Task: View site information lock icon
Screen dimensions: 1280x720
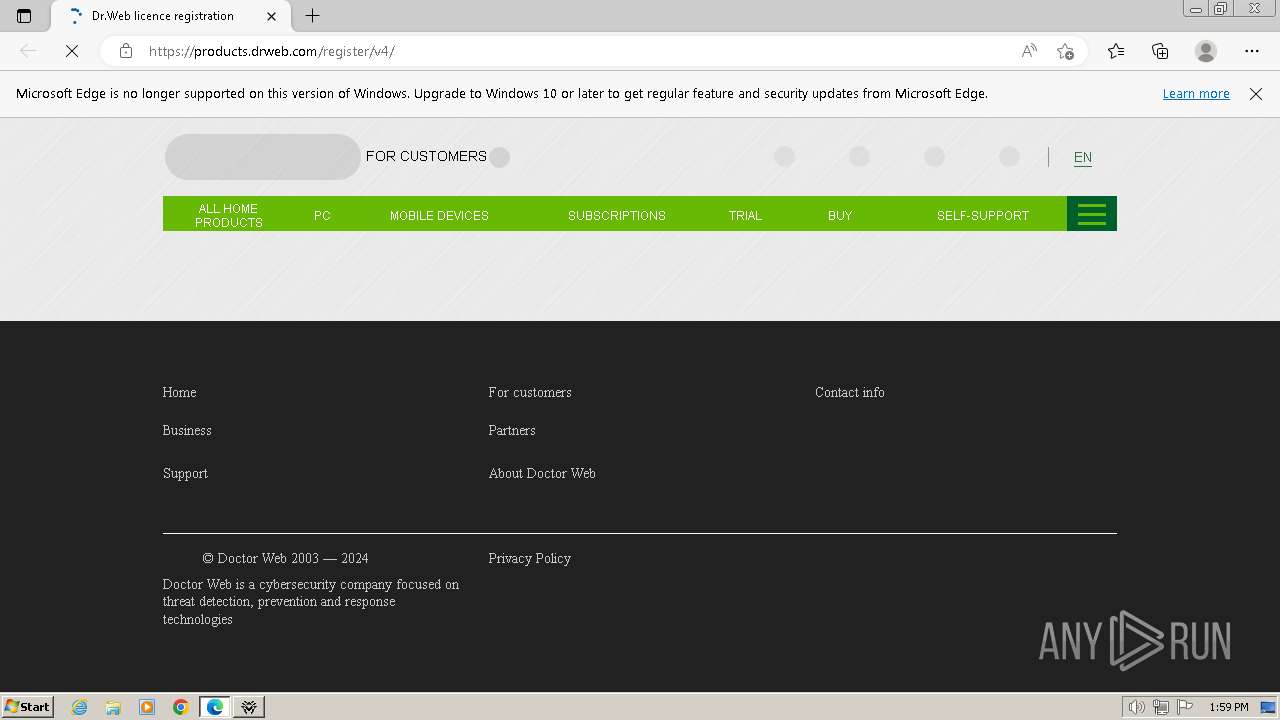Action: 125,51
